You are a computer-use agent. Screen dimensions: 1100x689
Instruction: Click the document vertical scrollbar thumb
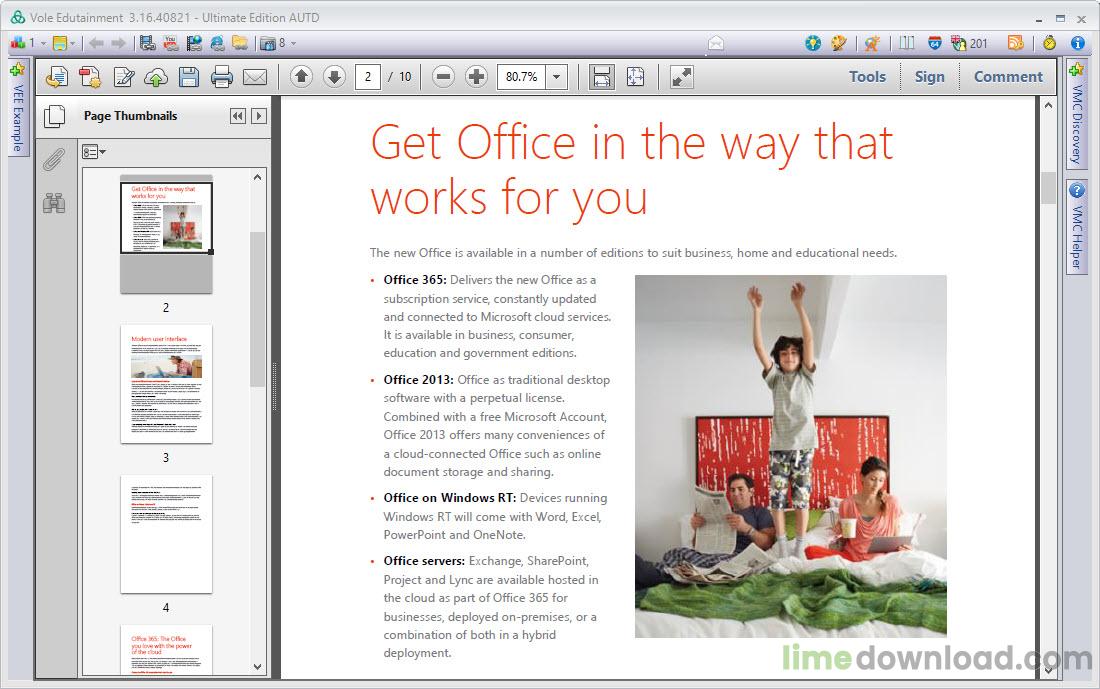click(1048, 188)
